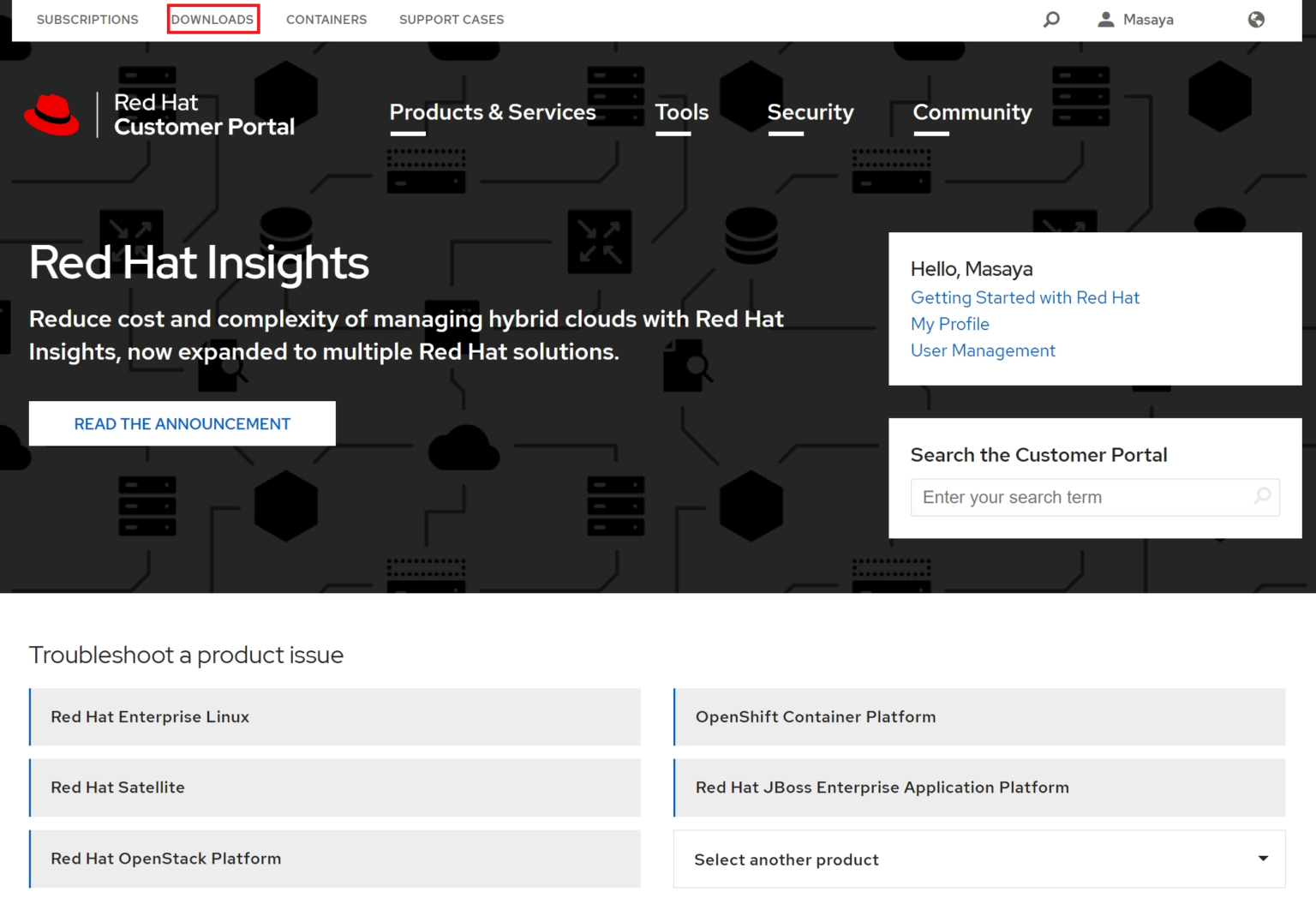Open the Community menu
Image resolution: width=1316 pixels, height=910 pixels.
pyautogui.click(x=972, y=112)
